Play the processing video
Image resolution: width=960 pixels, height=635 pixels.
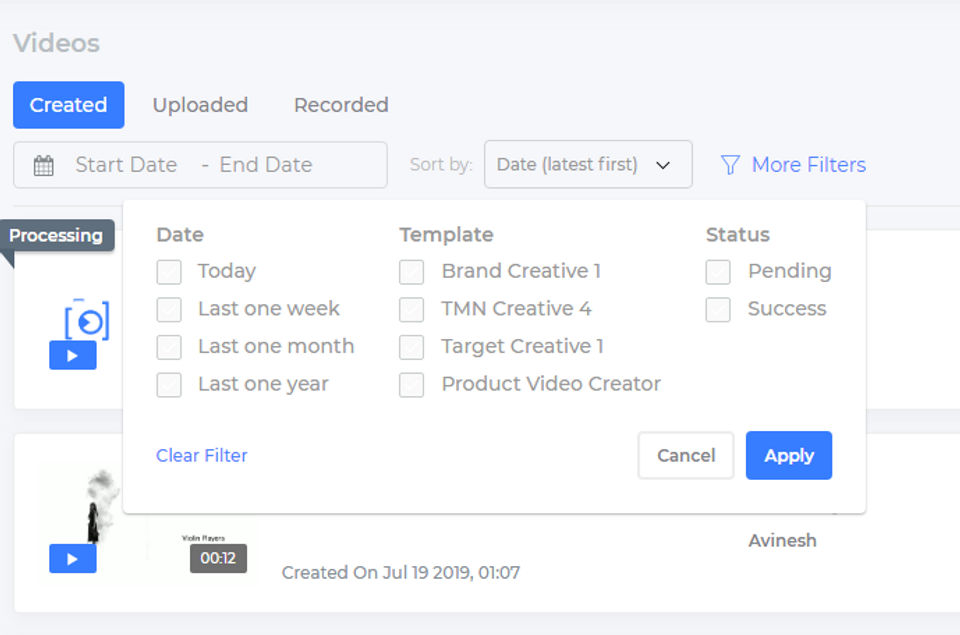72,355
